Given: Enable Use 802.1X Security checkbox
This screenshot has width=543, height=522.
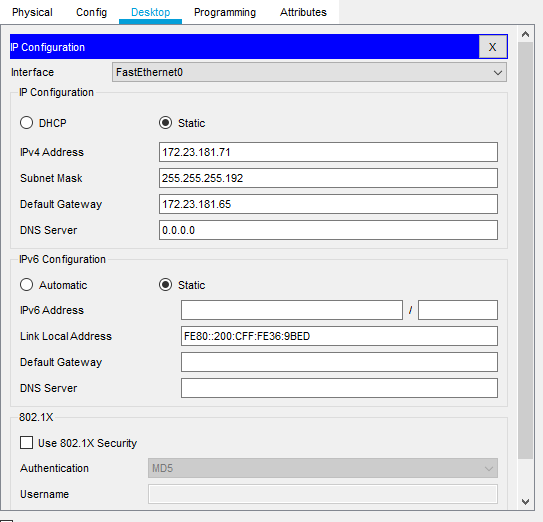Looking at the screenshot, I should point(27,443).
